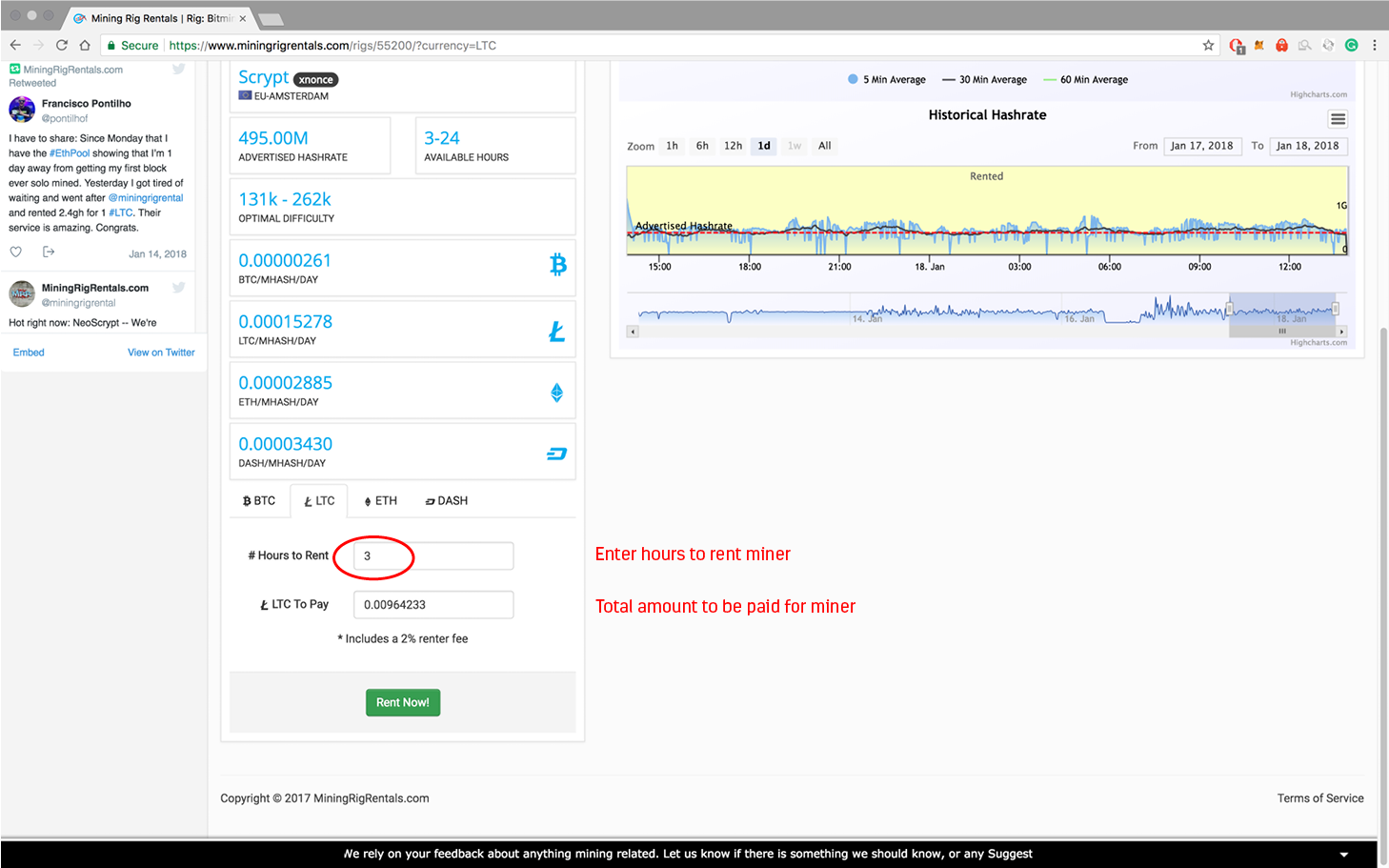Click the Hours to Rent input field

point(433,555)
